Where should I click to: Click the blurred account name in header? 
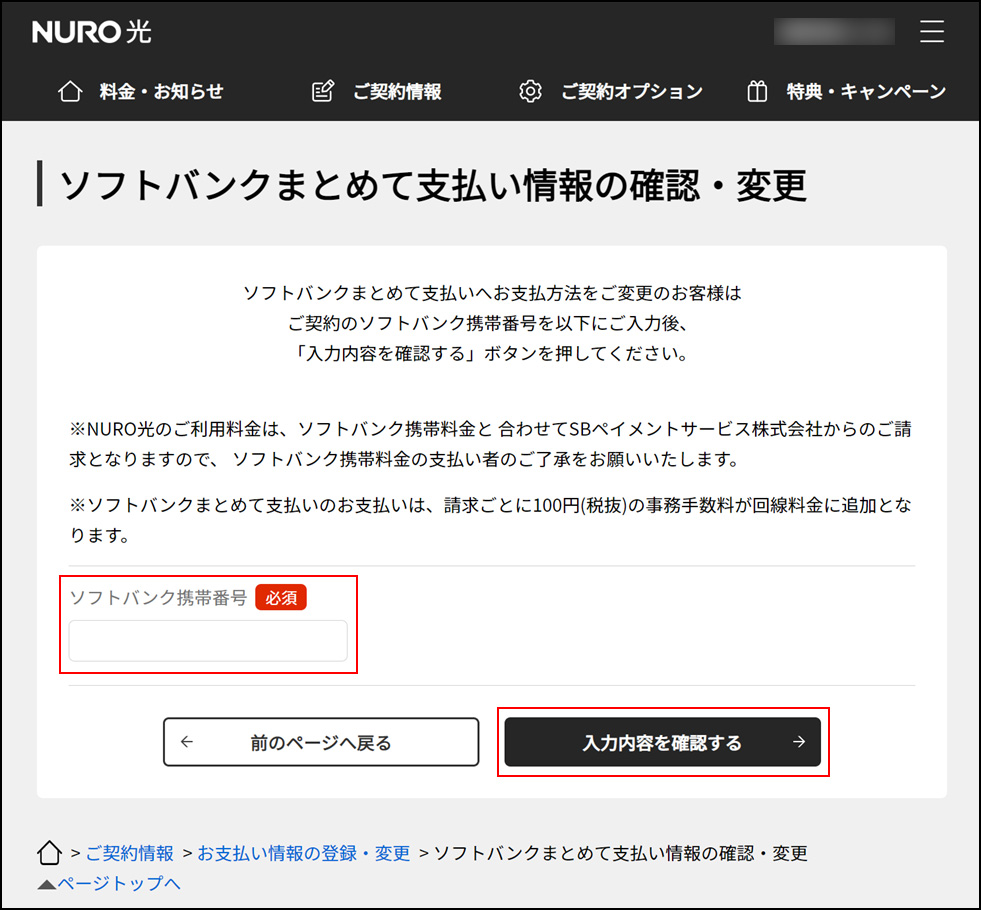pyautogui.click(x=834, y=32)
